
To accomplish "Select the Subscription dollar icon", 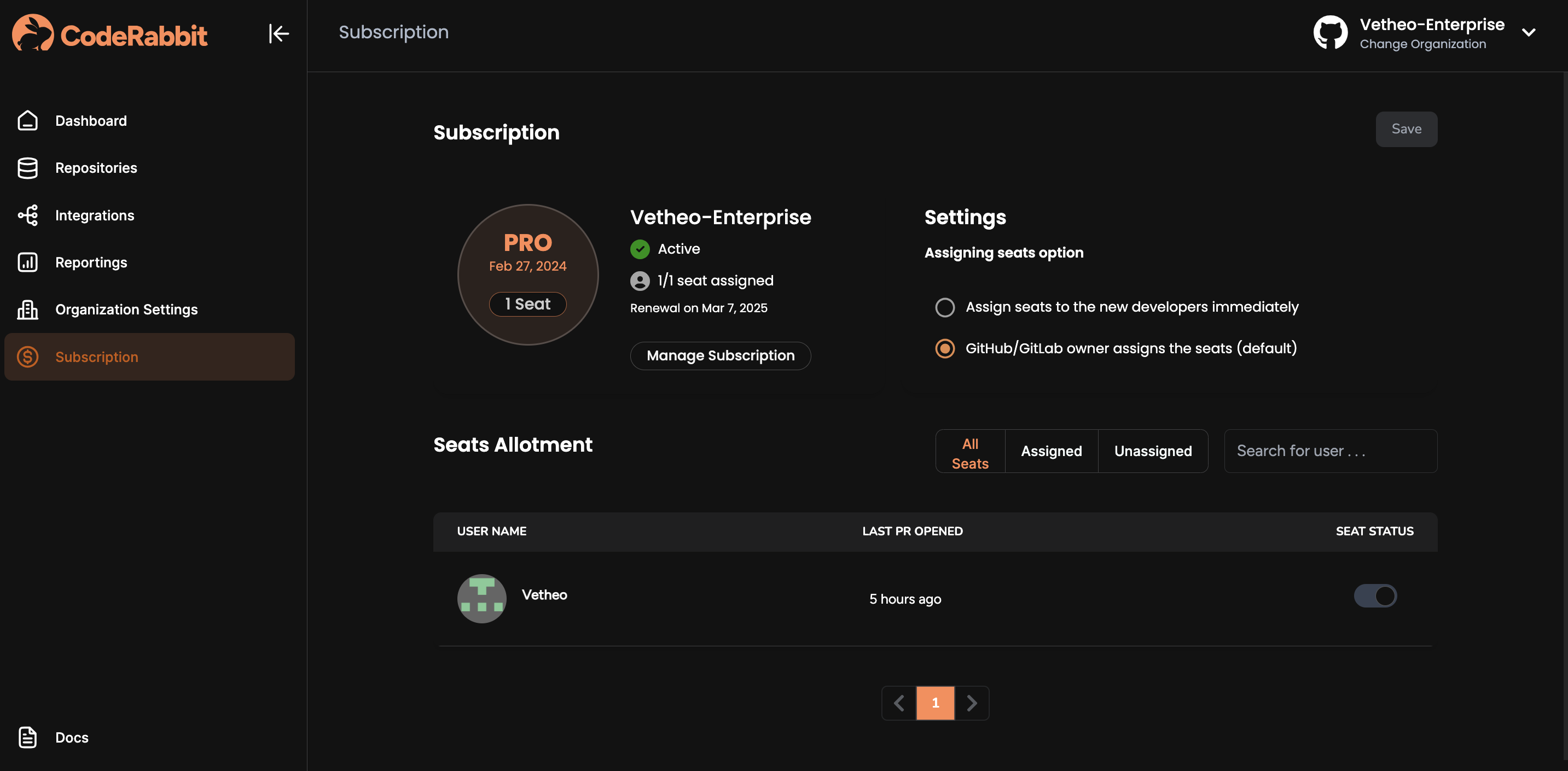I will 27,357.
